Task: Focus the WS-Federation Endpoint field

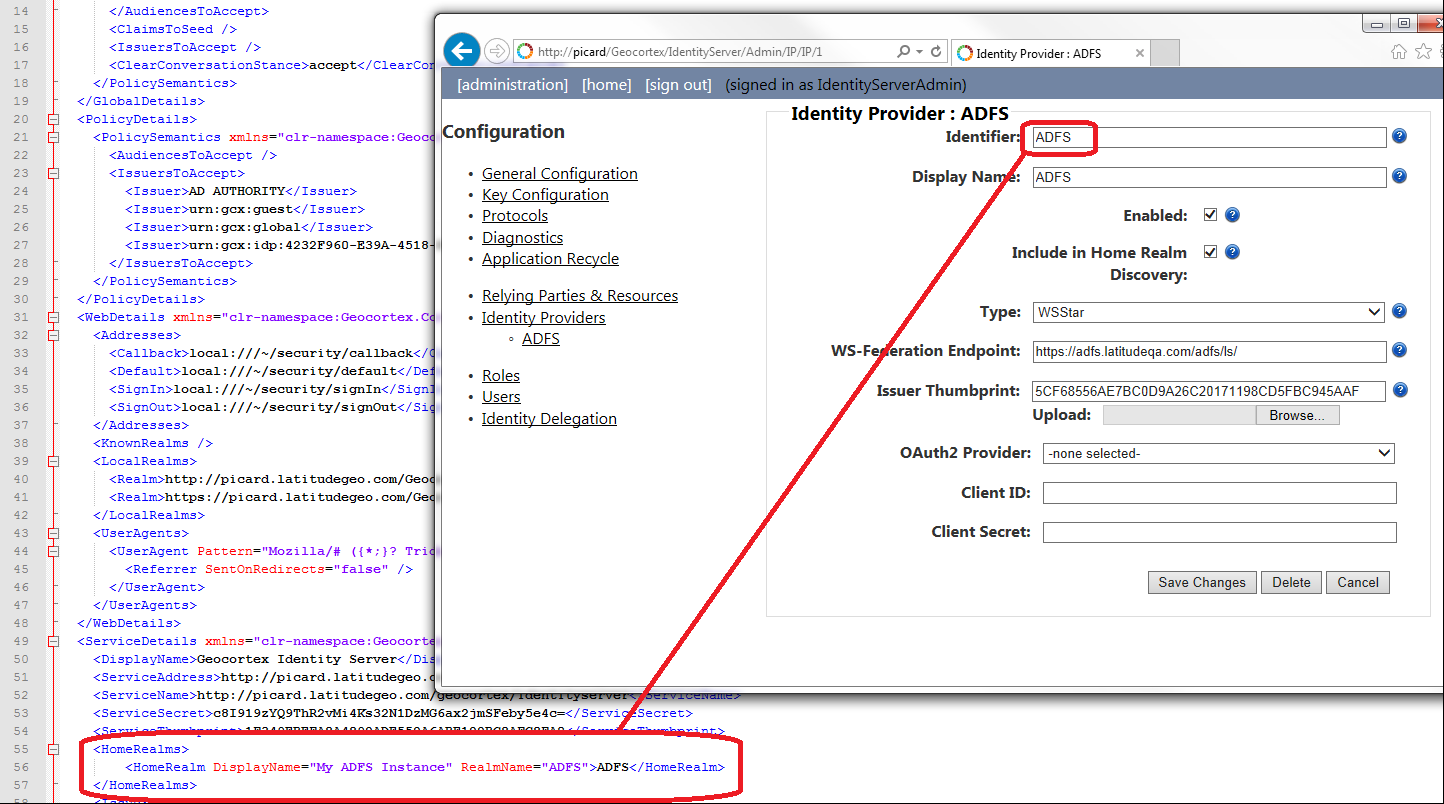Action: [x=1209, y=351]
